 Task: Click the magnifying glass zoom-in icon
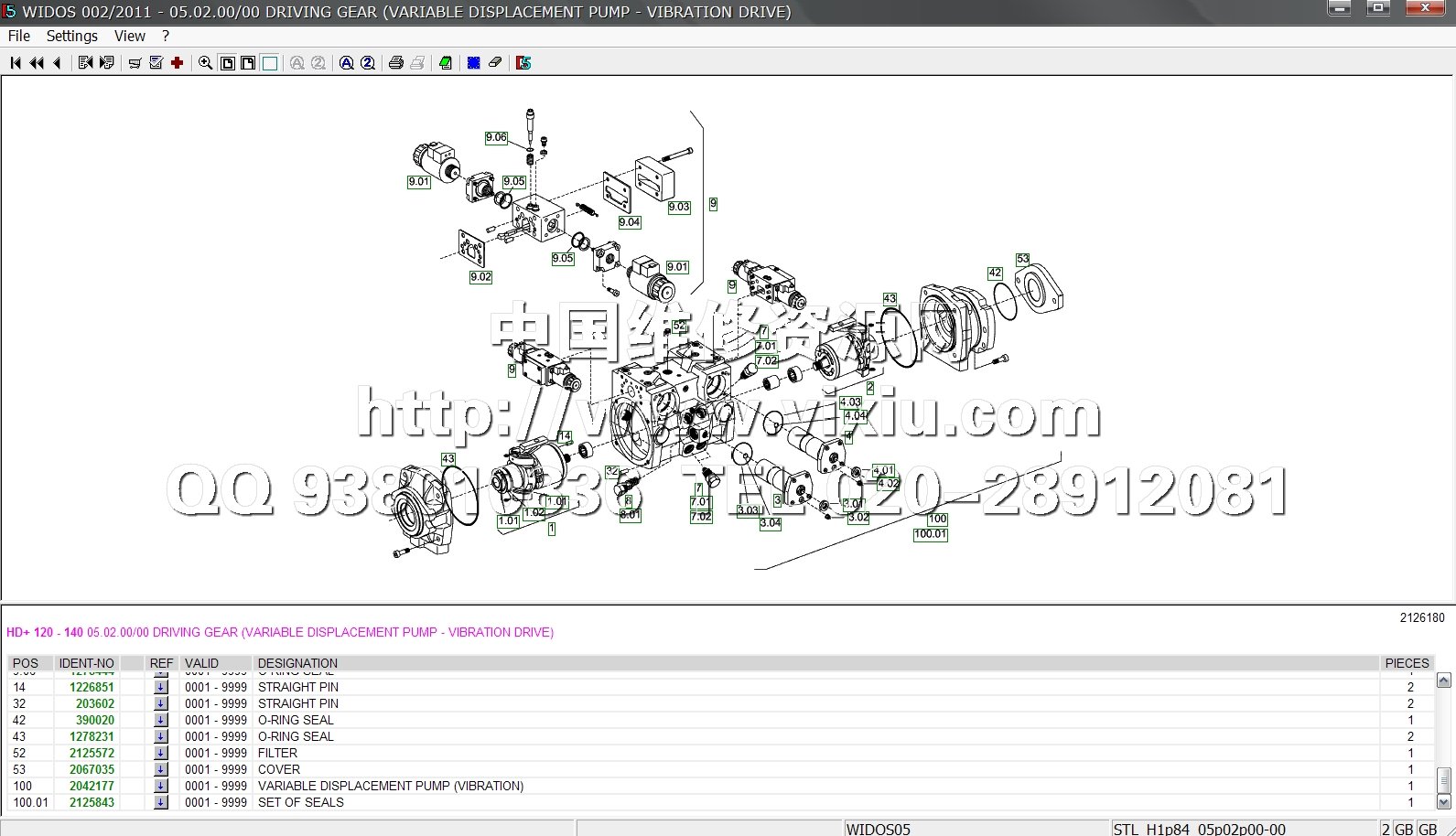[x=205, y=63]
